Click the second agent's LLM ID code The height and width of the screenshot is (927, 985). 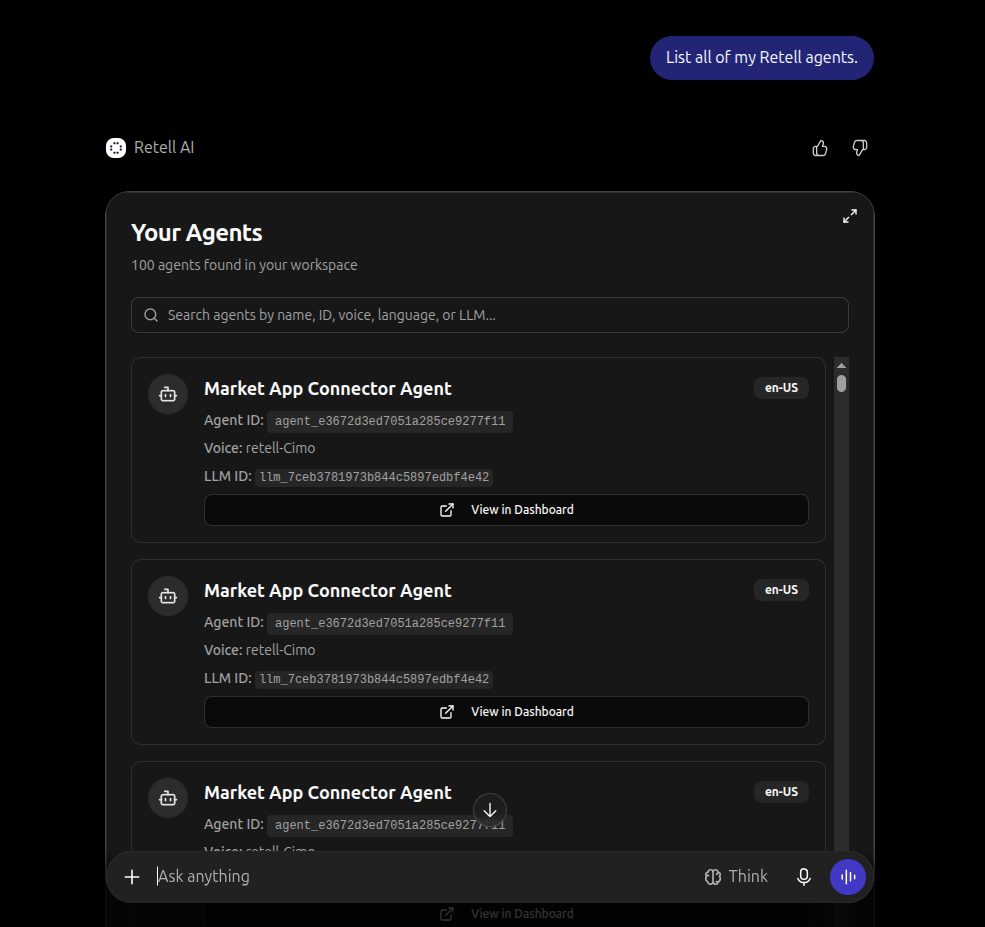374,680
